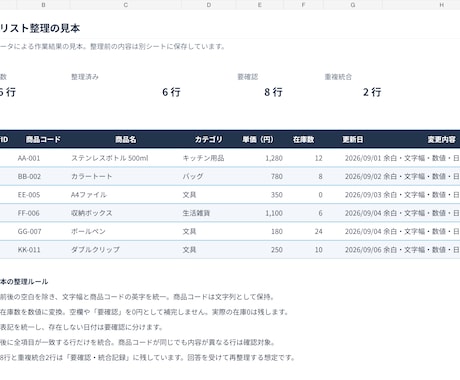Click date 2026/09/04 in GG-007 row
The height and width of the screenshot is (380, 460).
[x=363, y=231]
